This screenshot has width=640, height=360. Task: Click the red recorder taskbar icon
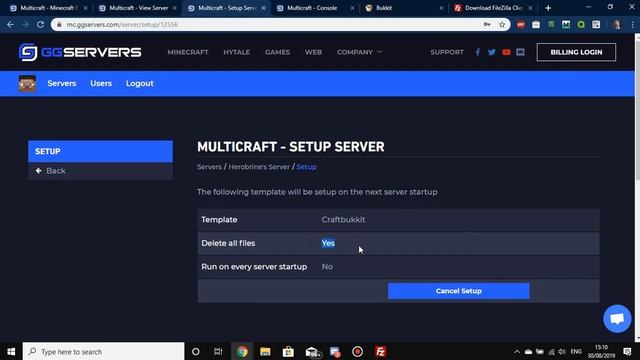(358, 351)
